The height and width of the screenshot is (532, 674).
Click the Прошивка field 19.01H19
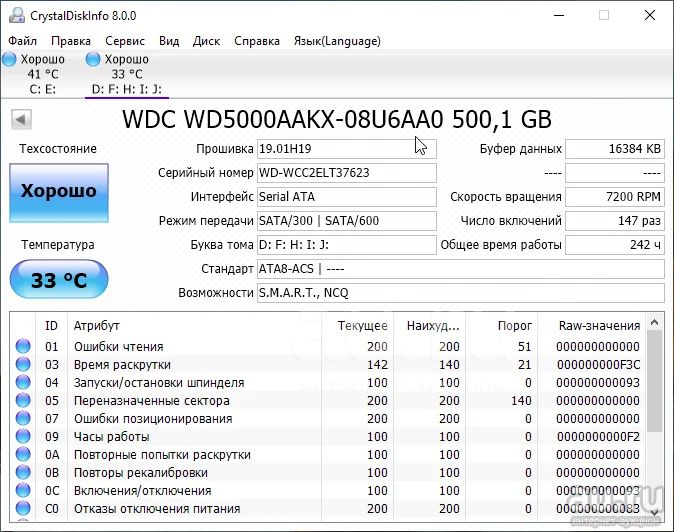coord(347,149)
